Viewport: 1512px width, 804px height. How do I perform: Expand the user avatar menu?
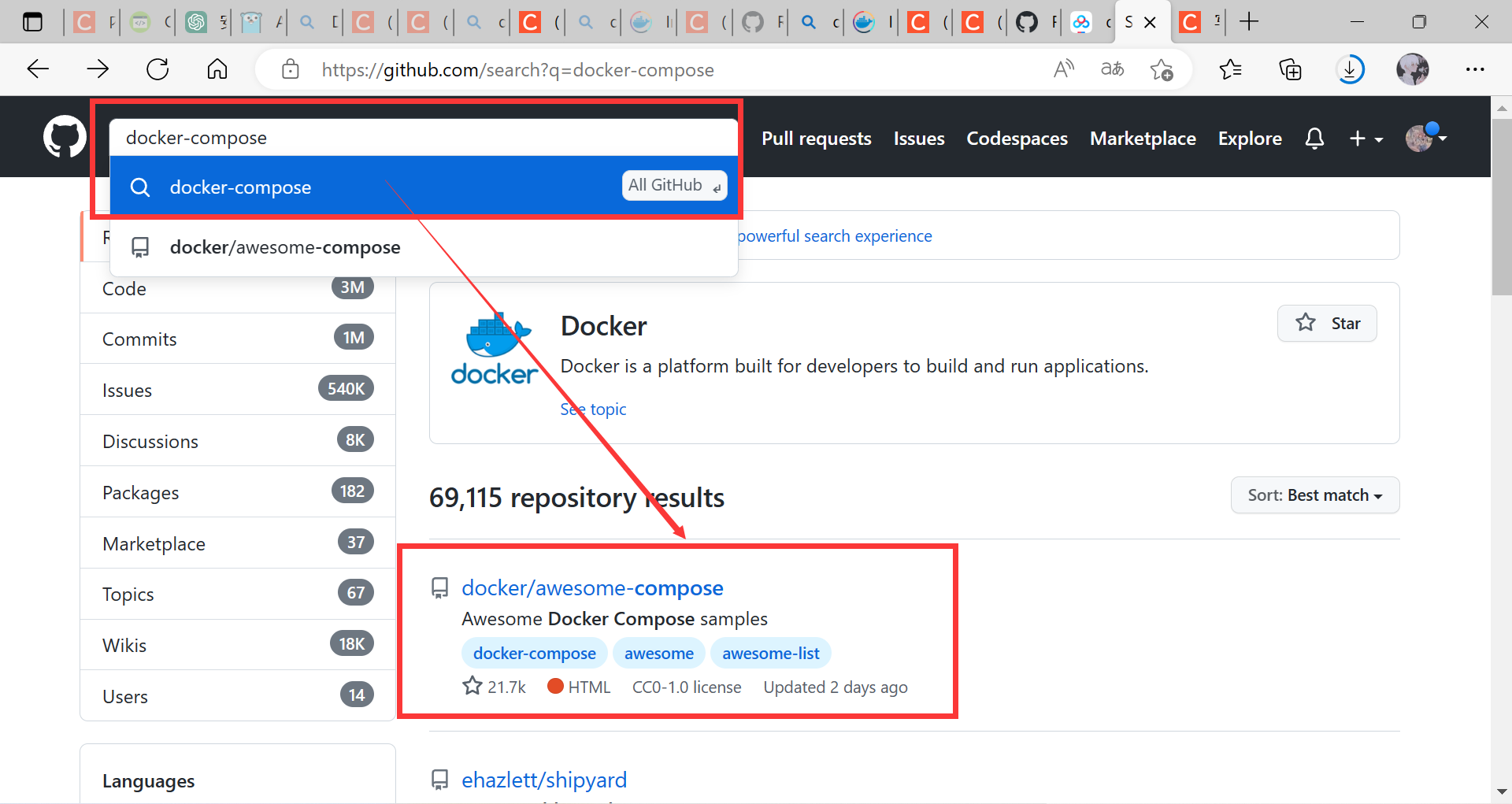pyautogui.click(x=1426, y=138)
